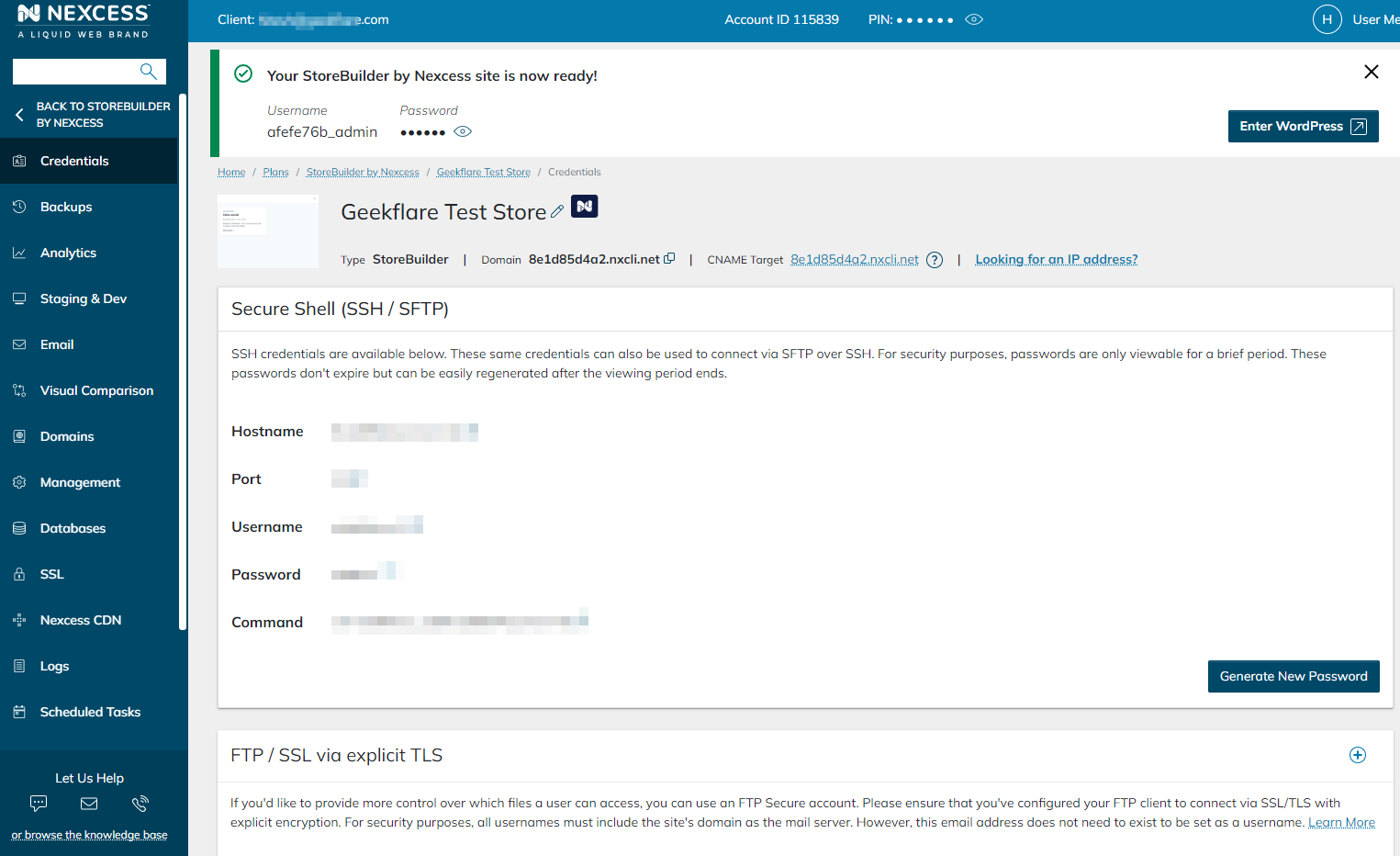The image size is (1400, 856).
Task: Click the Analytics chart icon
Action: (x=19, y=253)
